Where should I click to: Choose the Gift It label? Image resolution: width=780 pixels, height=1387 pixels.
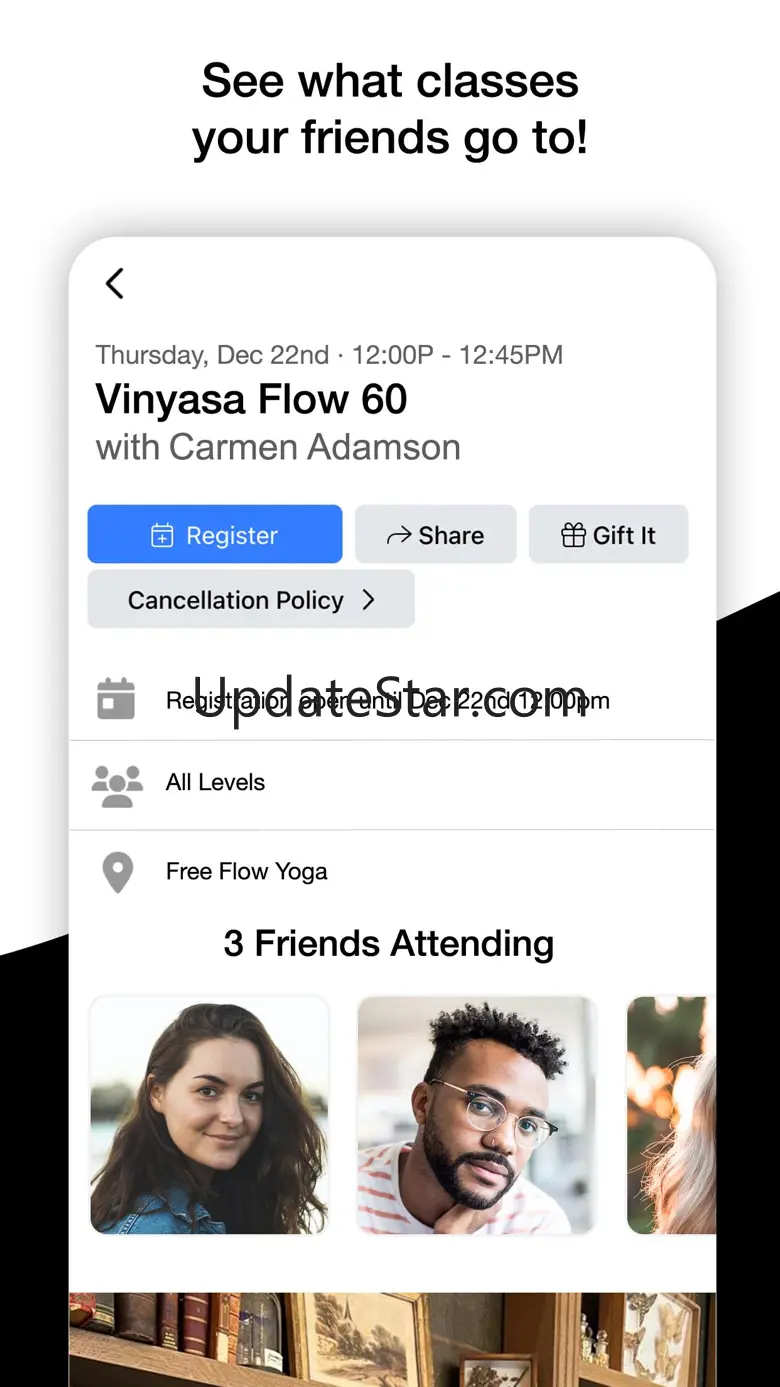point(624,536)
